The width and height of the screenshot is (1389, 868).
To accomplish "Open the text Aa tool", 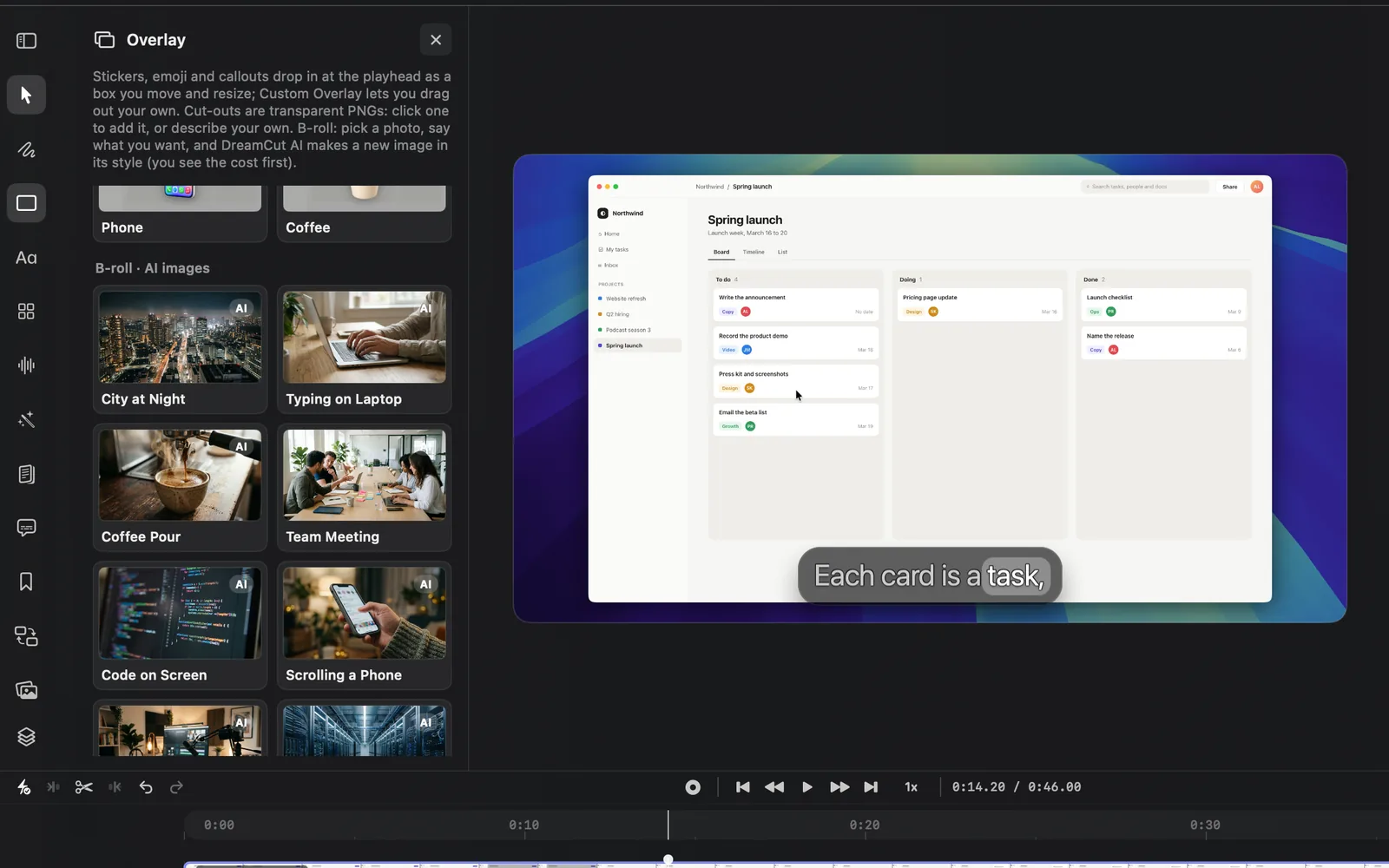I will (x=26, y=258).
